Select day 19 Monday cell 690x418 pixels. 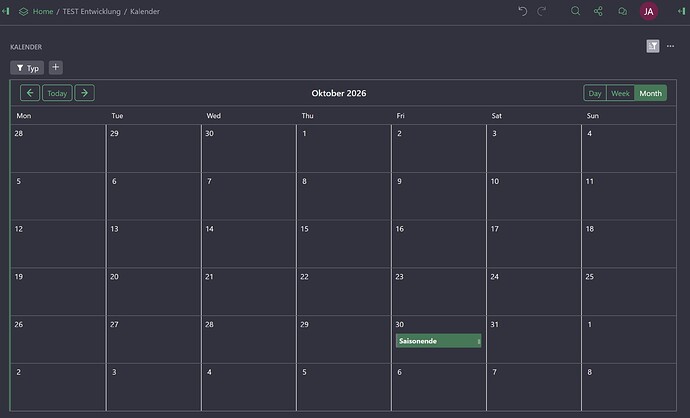[x=58, y=291]
